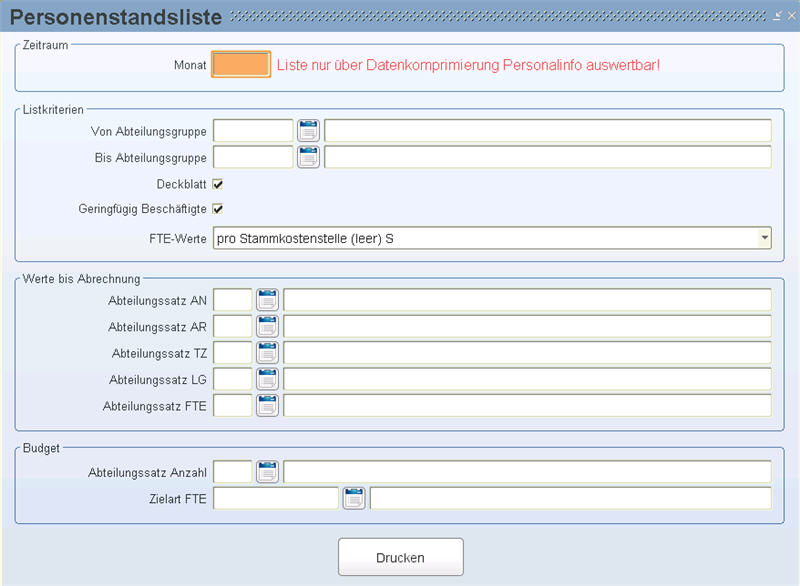The width and height of the screenshot is (800, 586).
Task: Click the Drucken button
Action: click(x=401, y=557)
